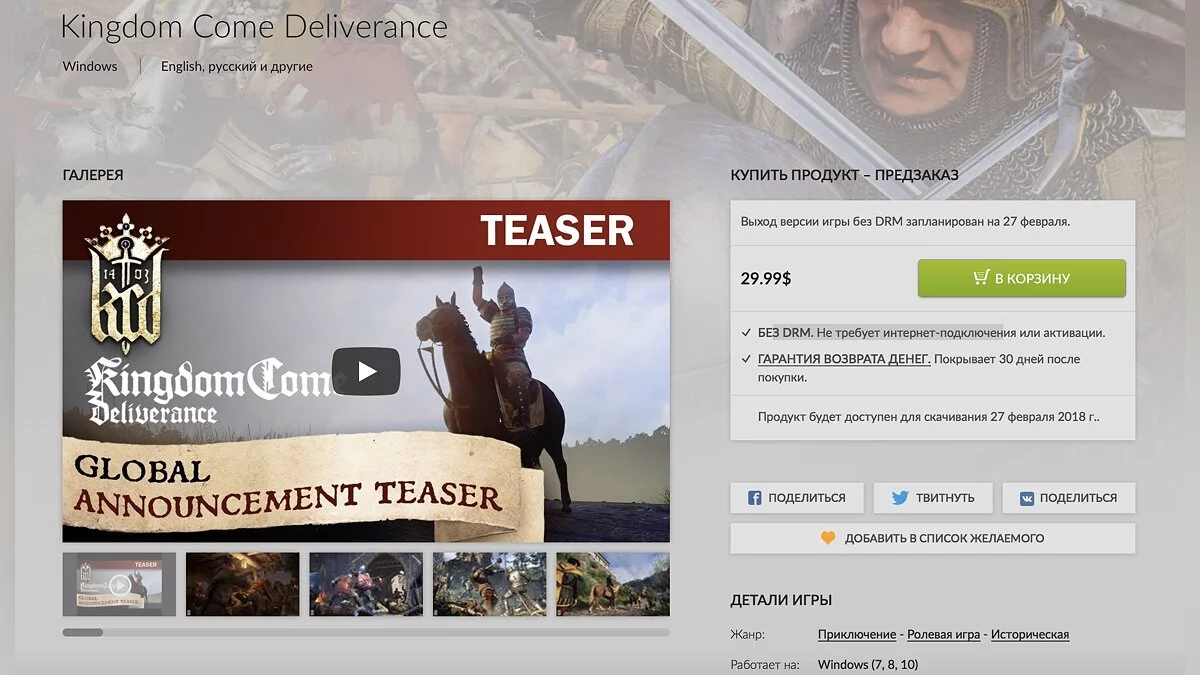Viewport: 1200px width, 675px height.
Task: Open the Ролевая игра genre link
Action: (x=943, y=635)
